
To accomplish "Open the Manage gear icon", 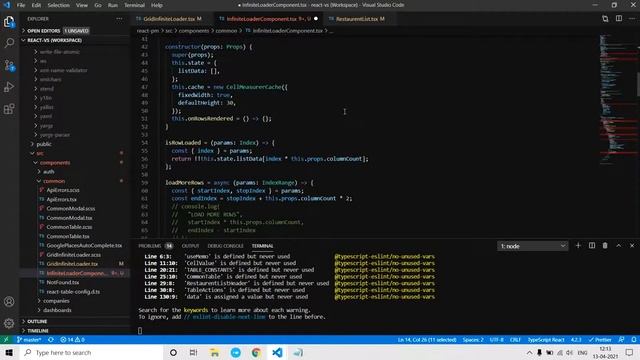I will point(9,323).
